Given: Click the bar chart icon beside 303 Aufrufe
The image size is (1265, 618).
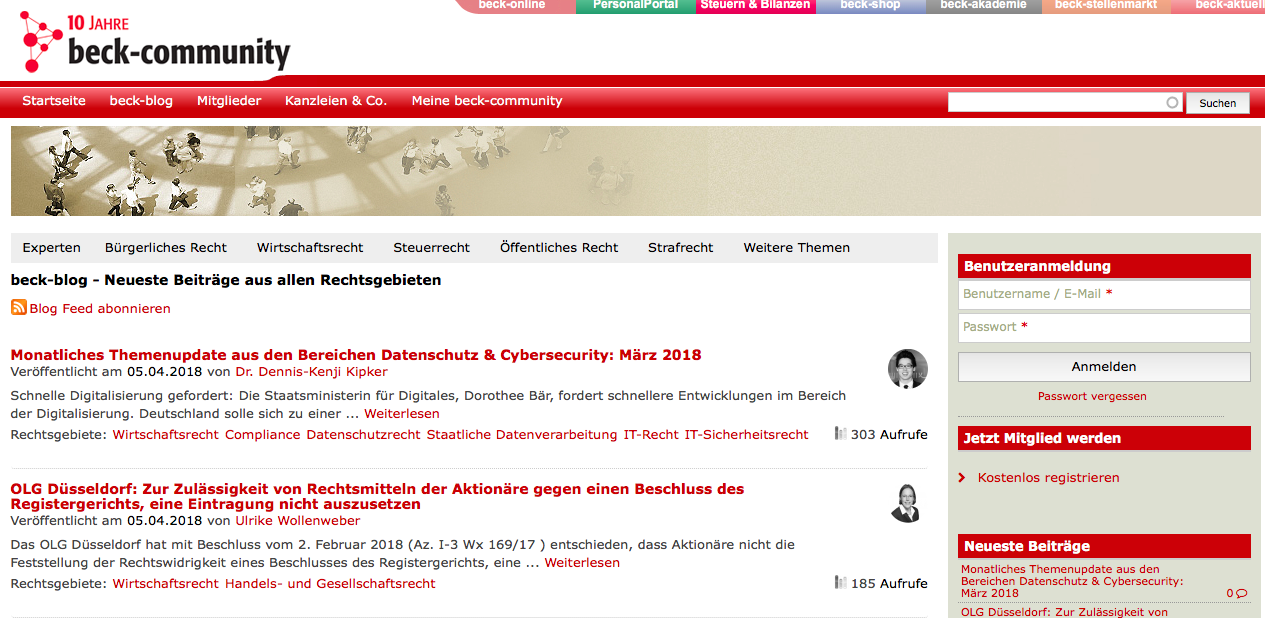Looking at the screenshot, I should pos(841,434).
